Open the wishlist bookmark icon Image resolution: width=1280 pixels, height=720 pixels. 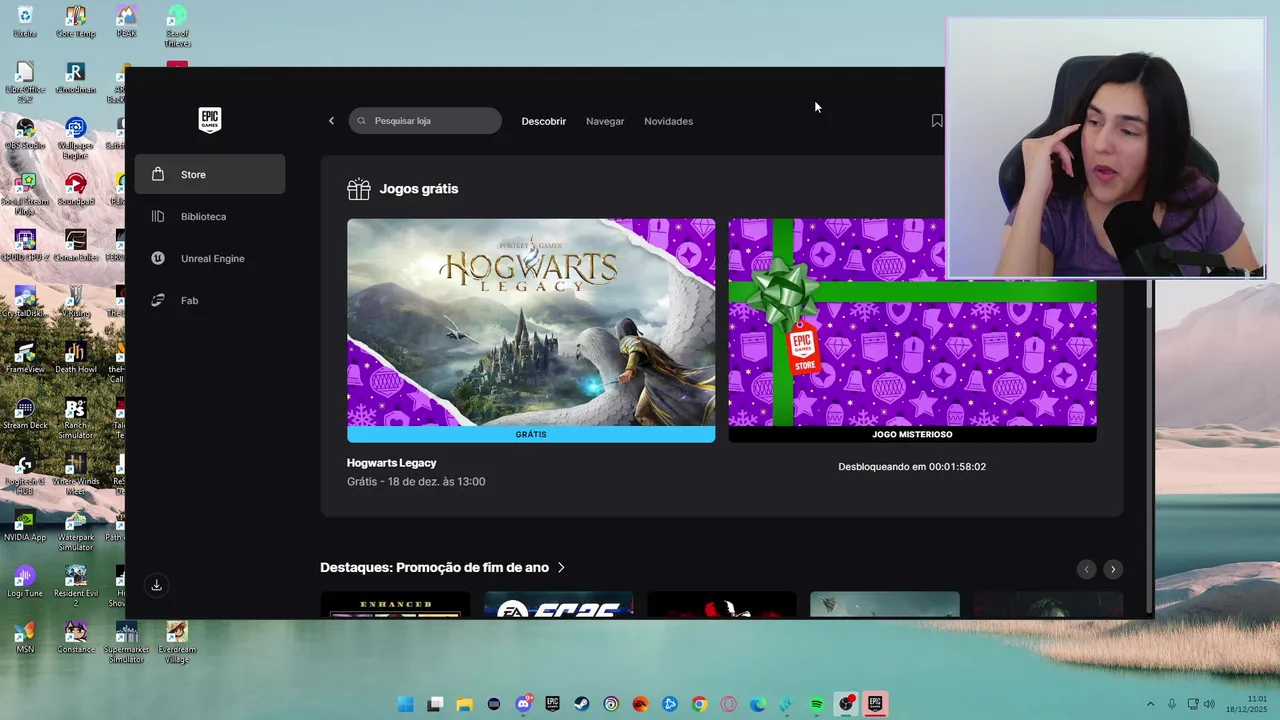pyautogui.click(x=937, y=121)
